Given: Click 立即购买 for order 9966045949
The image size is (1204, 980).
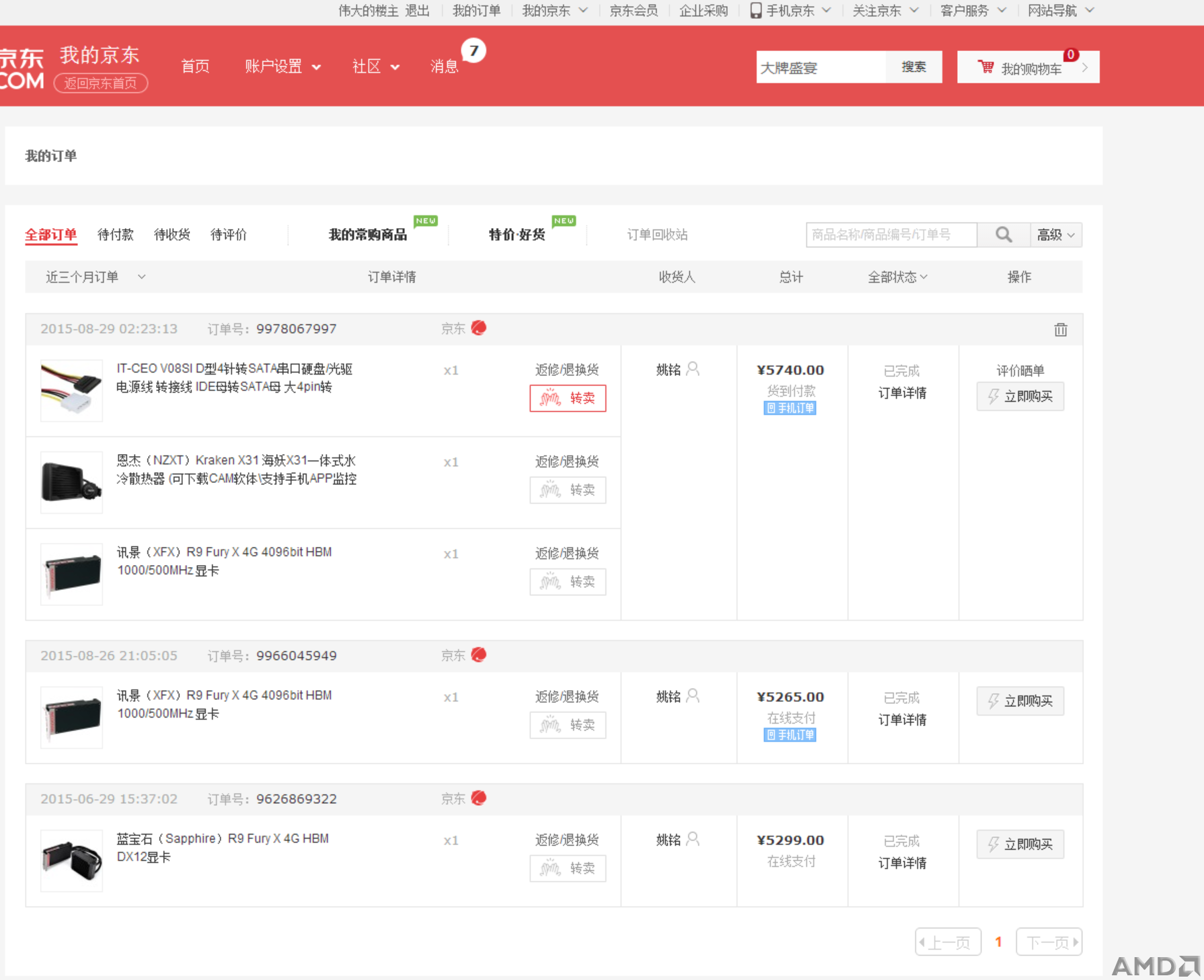Looking at the screenshot, I should [1020, 701].
